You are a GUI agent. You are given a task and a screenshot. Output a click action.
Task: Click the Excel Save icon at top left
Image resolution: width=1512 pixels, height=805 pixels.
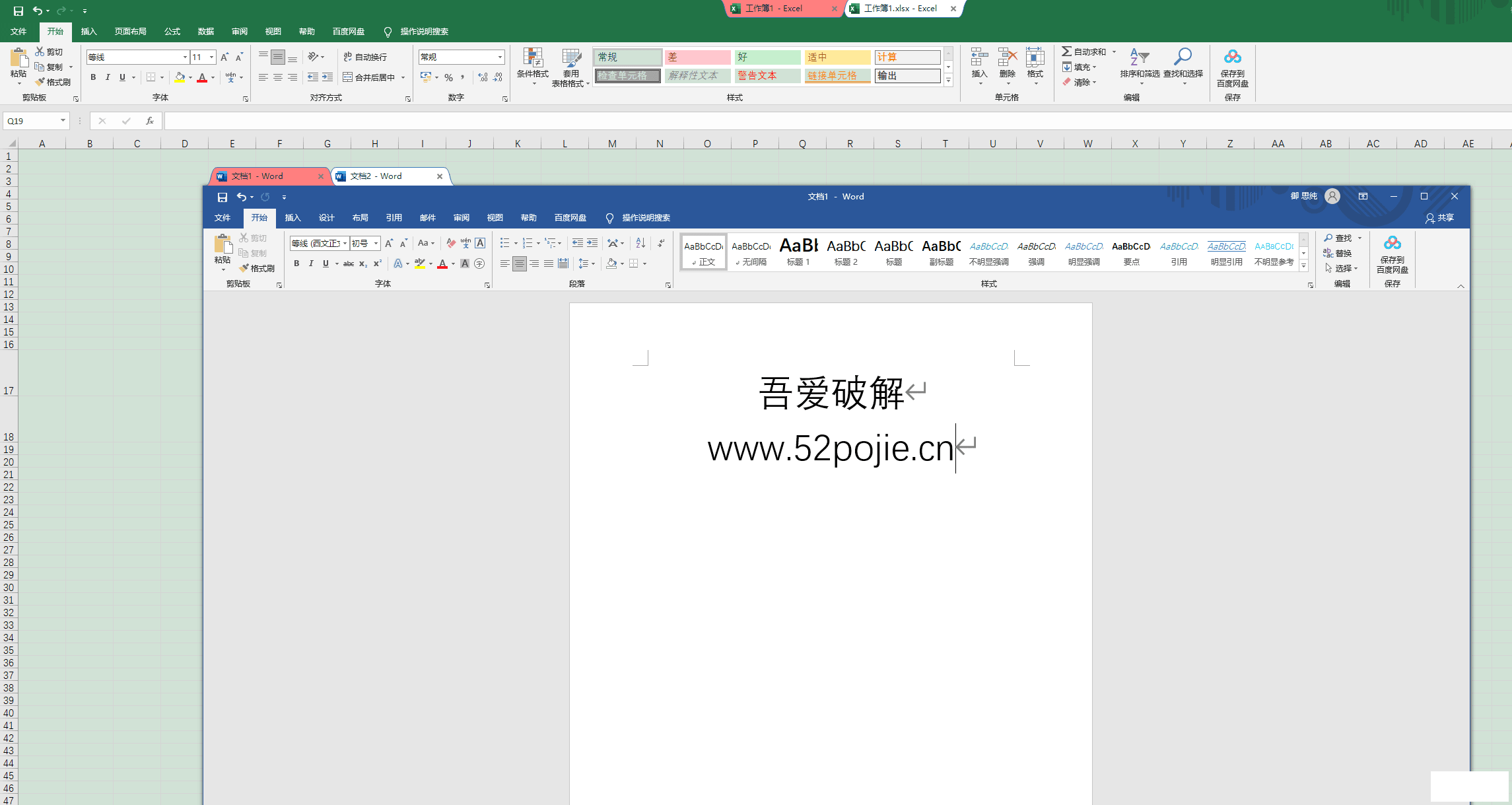coord(18,11)
